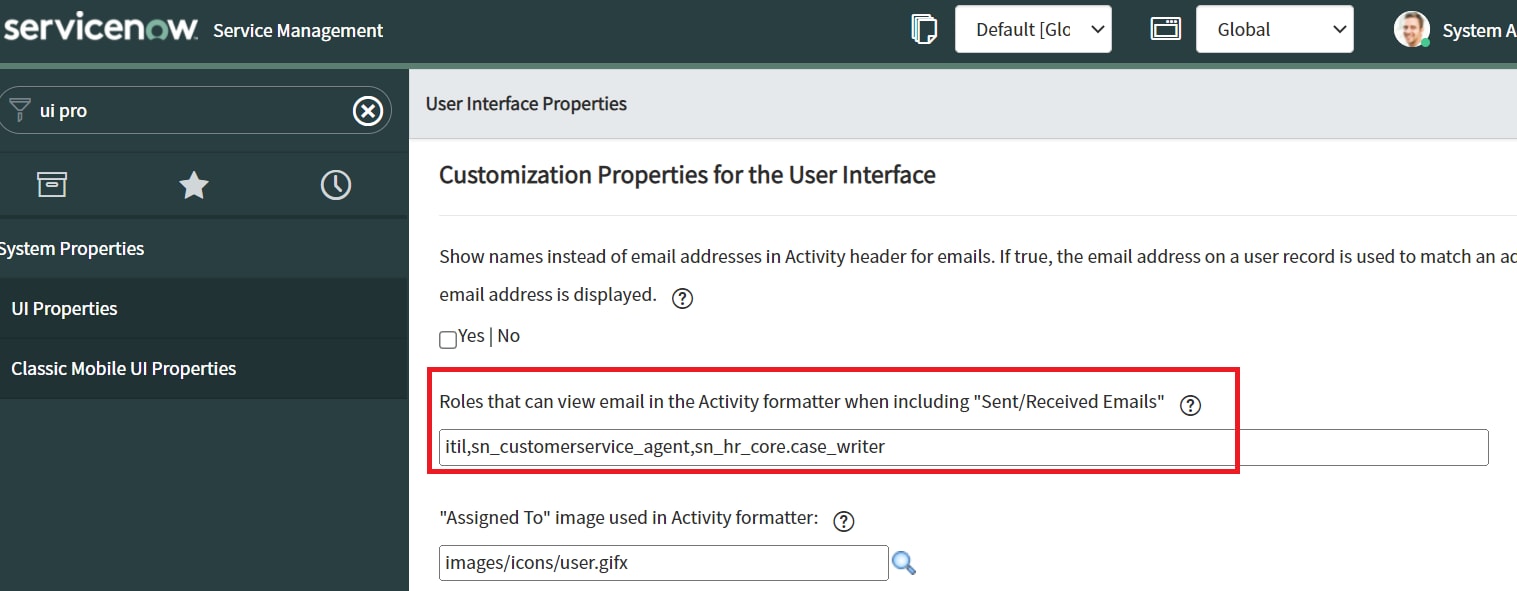Click the filter navigator funnel icon
This screenshot has width=1517, height=591.
[20, 109]
